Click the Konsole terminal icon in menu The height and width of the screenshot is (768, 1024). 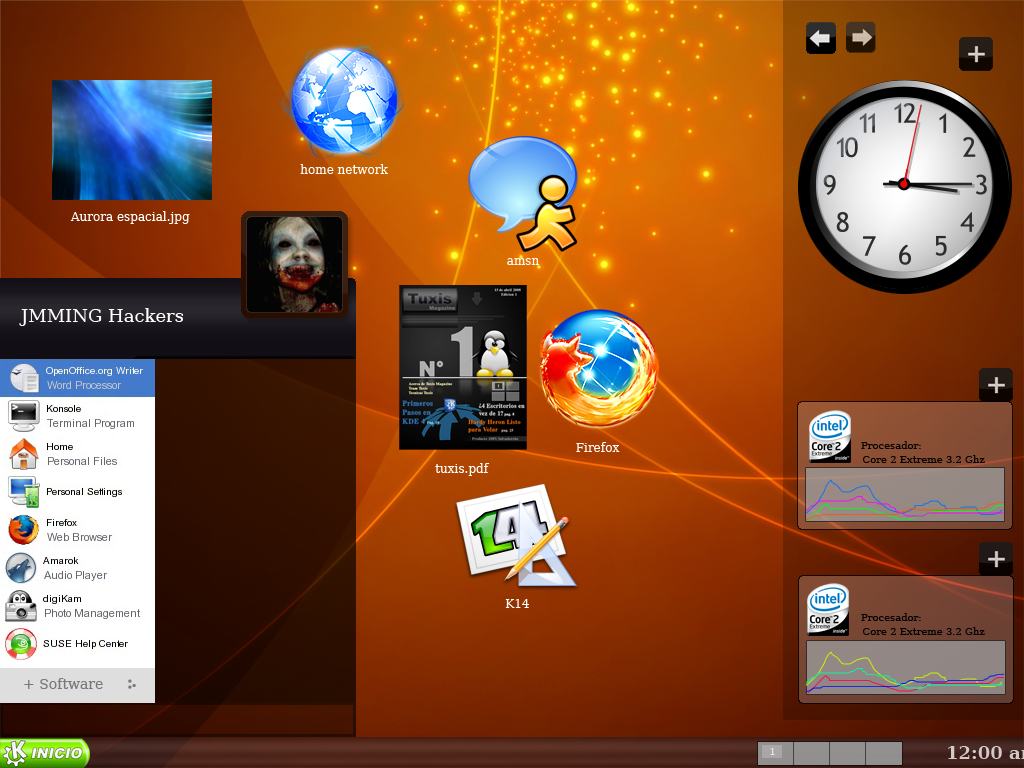point(23,415)
